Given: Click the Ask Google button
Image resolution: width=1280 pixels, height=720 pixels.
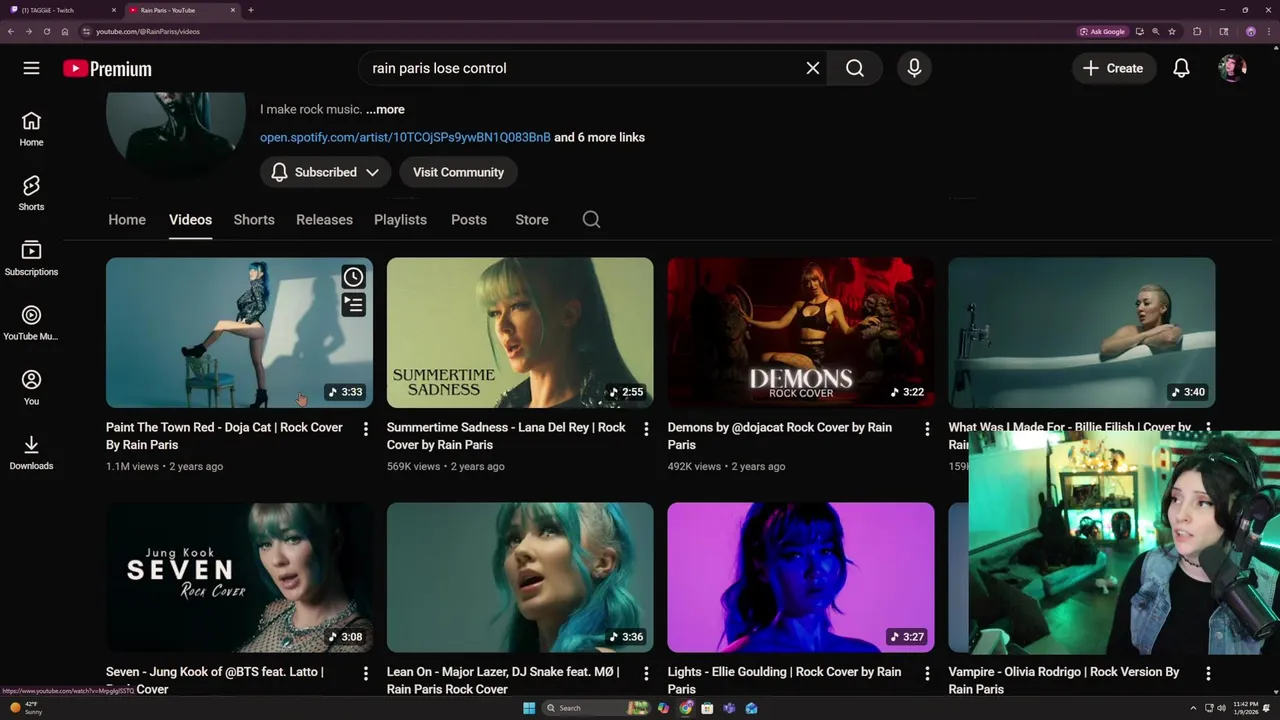Looking at the screenshot, I should click(x=1103, y=31).
